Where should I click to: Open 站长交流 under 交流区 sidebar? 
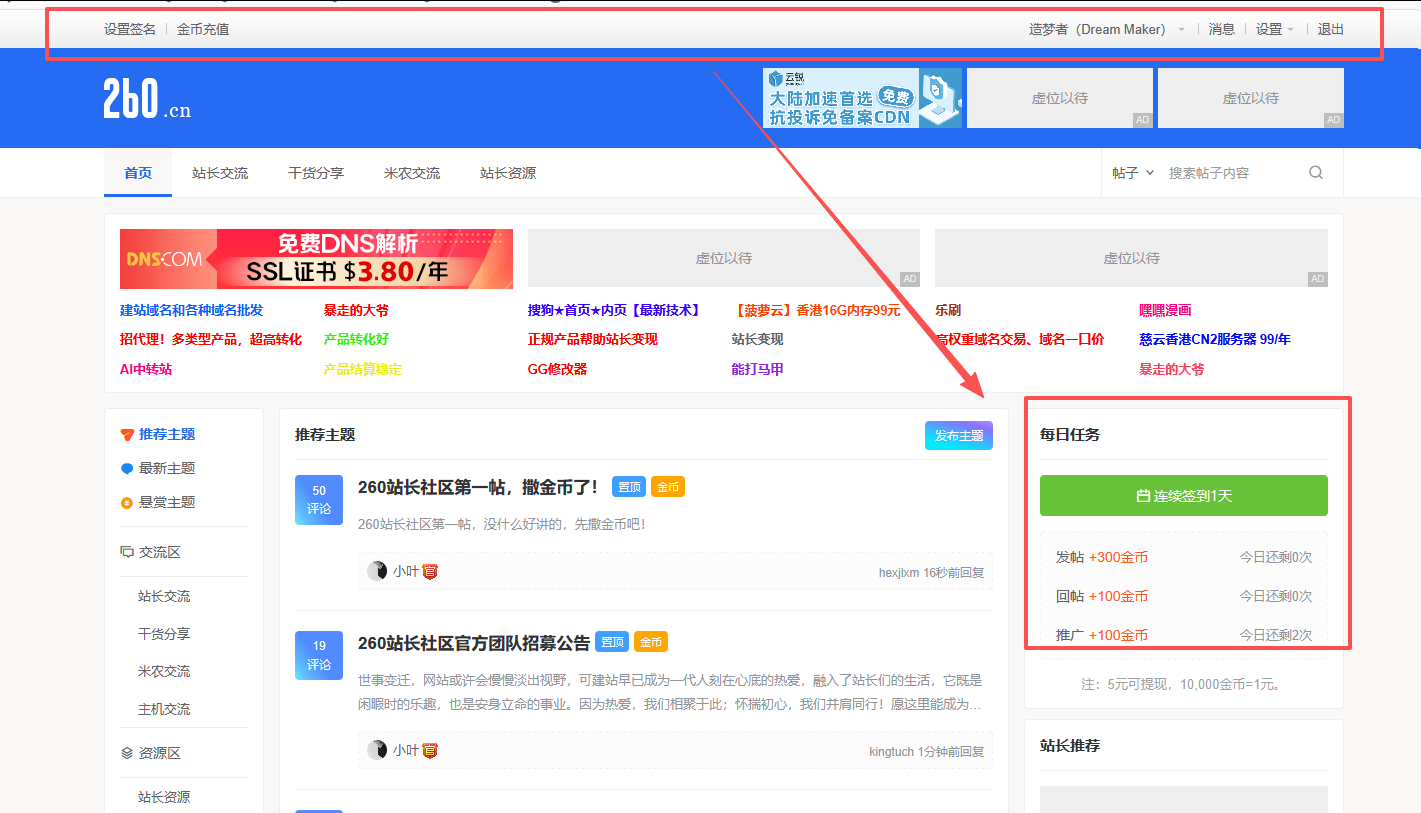[x=164, y=596]
